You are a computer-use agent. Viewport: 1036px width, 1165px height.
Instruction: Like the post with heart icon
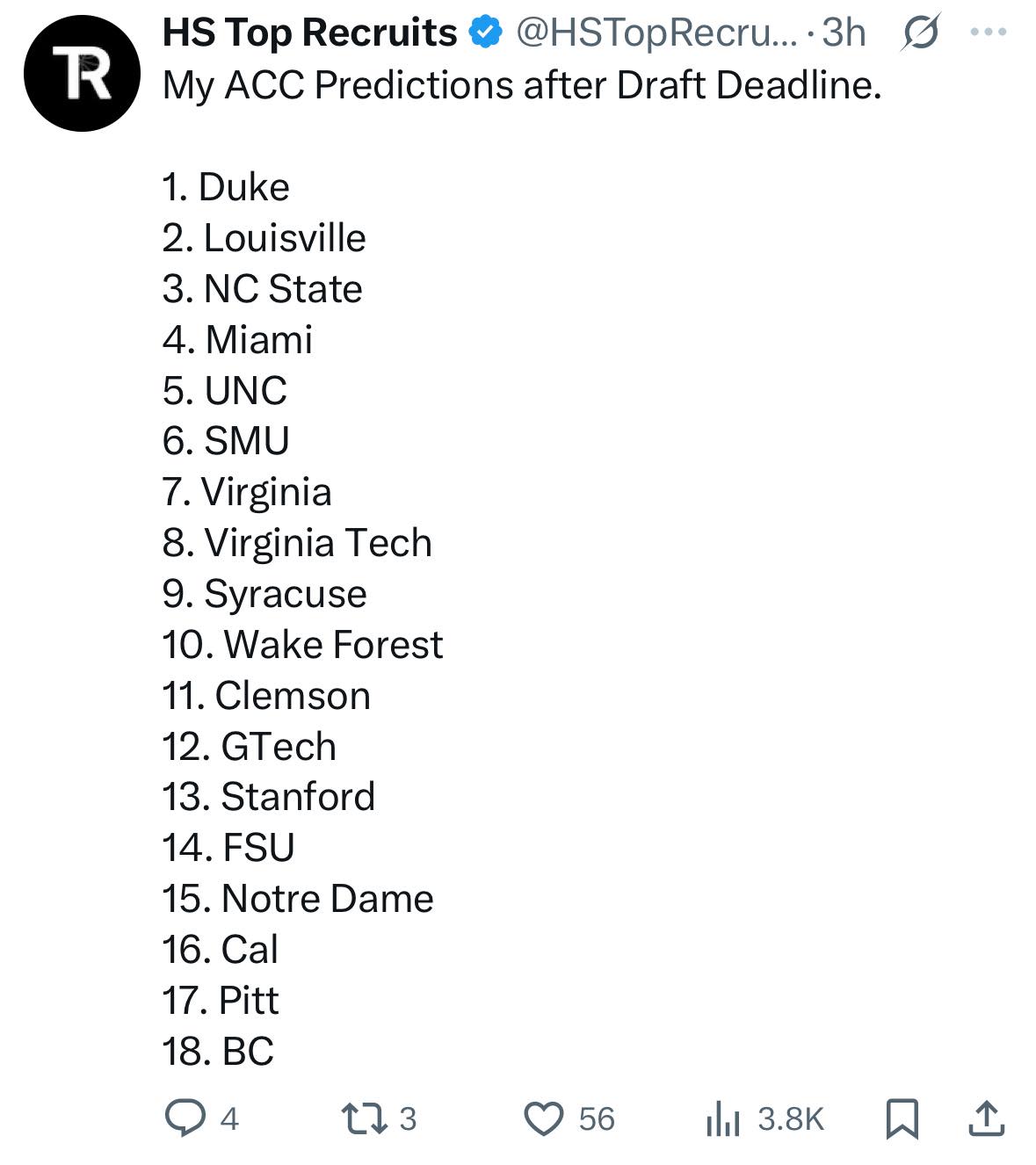click(543, 1119)
